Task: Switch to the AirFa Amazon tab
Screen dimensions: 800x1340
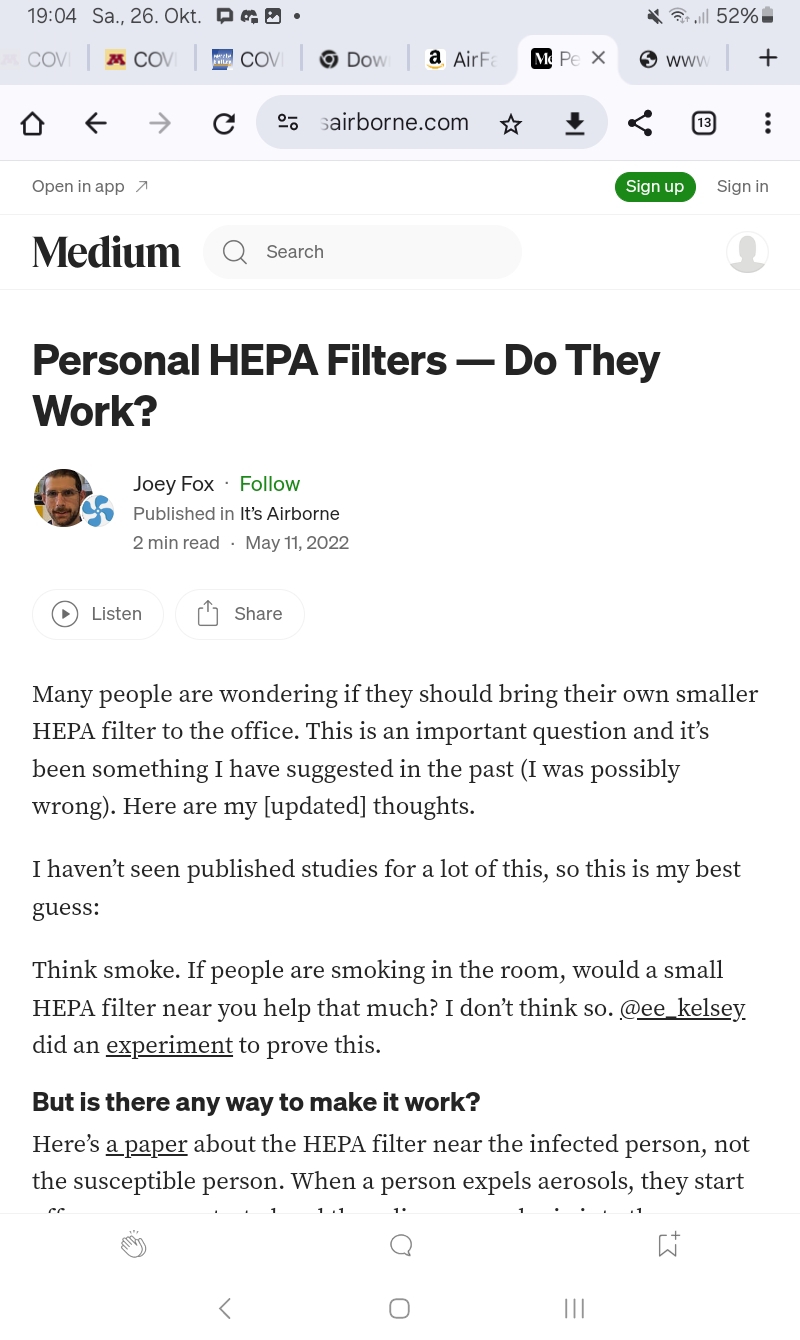Action: point(461,59)
